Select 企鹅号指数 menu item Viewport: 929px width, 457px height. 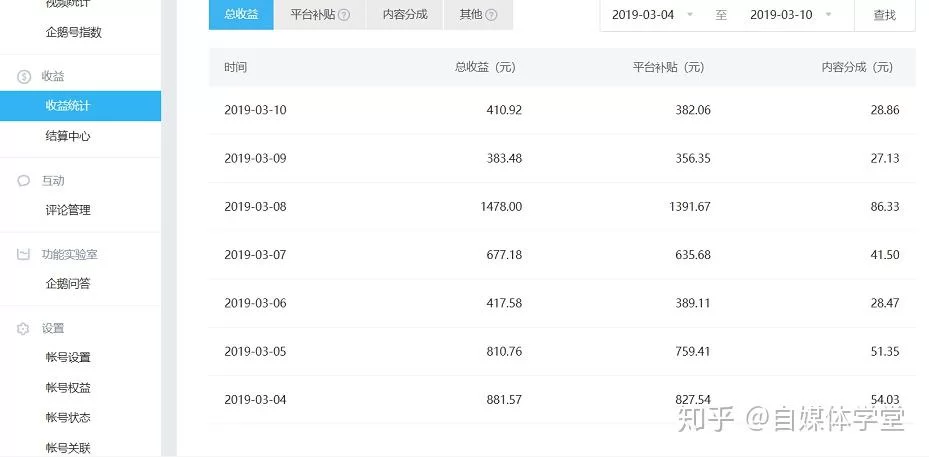coord(74,32)
